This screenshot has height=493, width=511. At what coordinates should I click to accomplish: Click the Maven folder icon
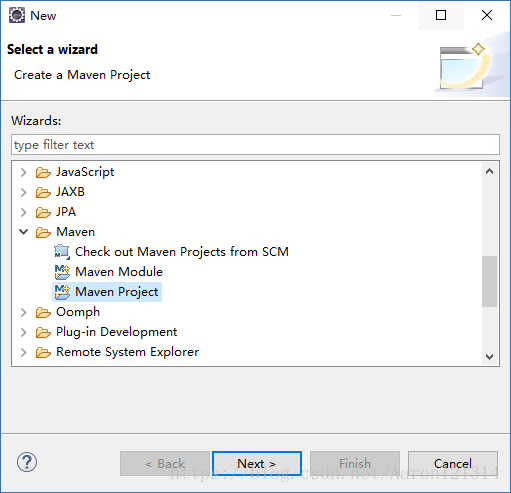[x=43, y=232]
